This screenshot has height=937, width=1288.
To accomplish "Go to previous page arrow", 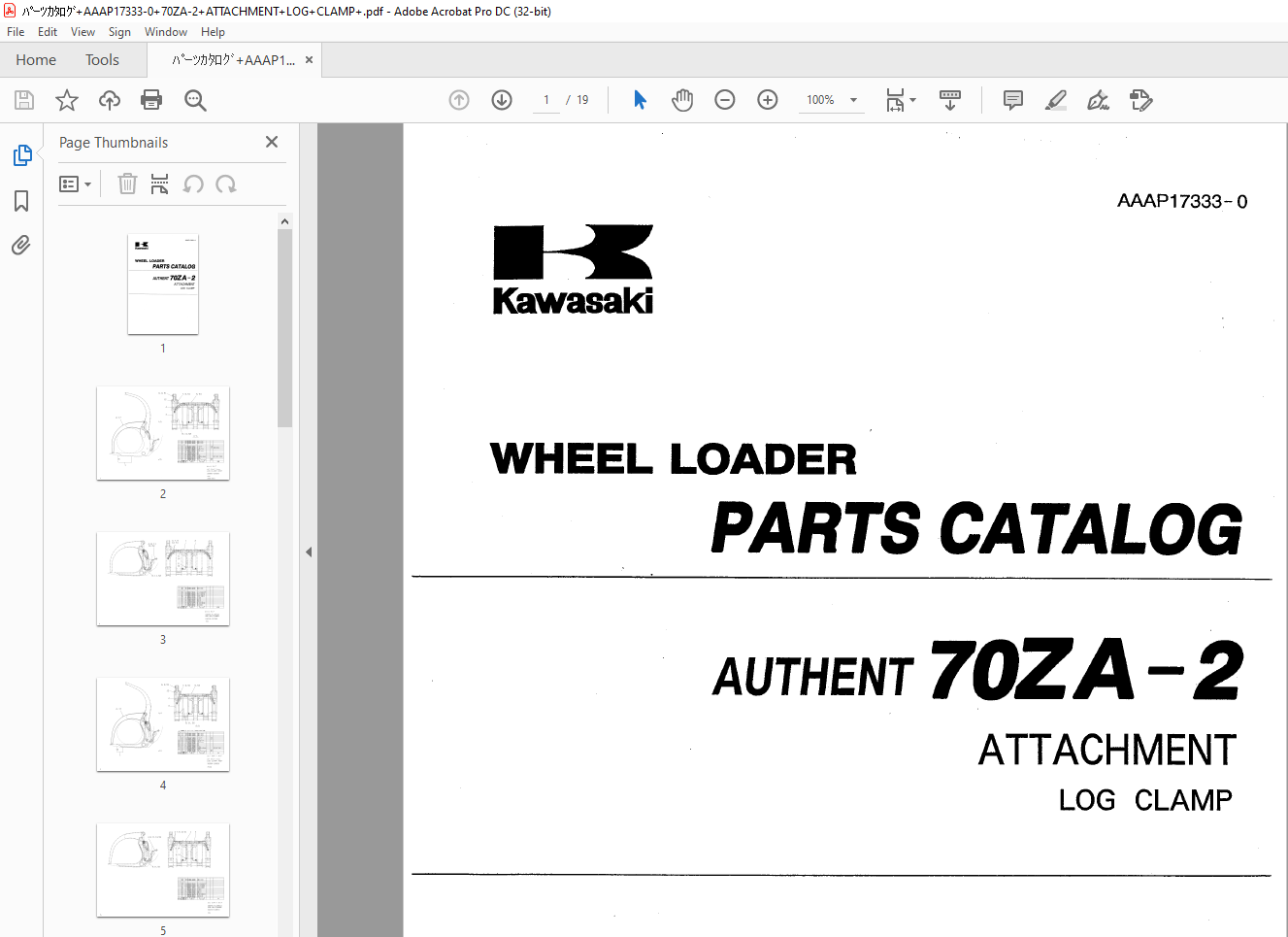I will click(x=459, y=100).
